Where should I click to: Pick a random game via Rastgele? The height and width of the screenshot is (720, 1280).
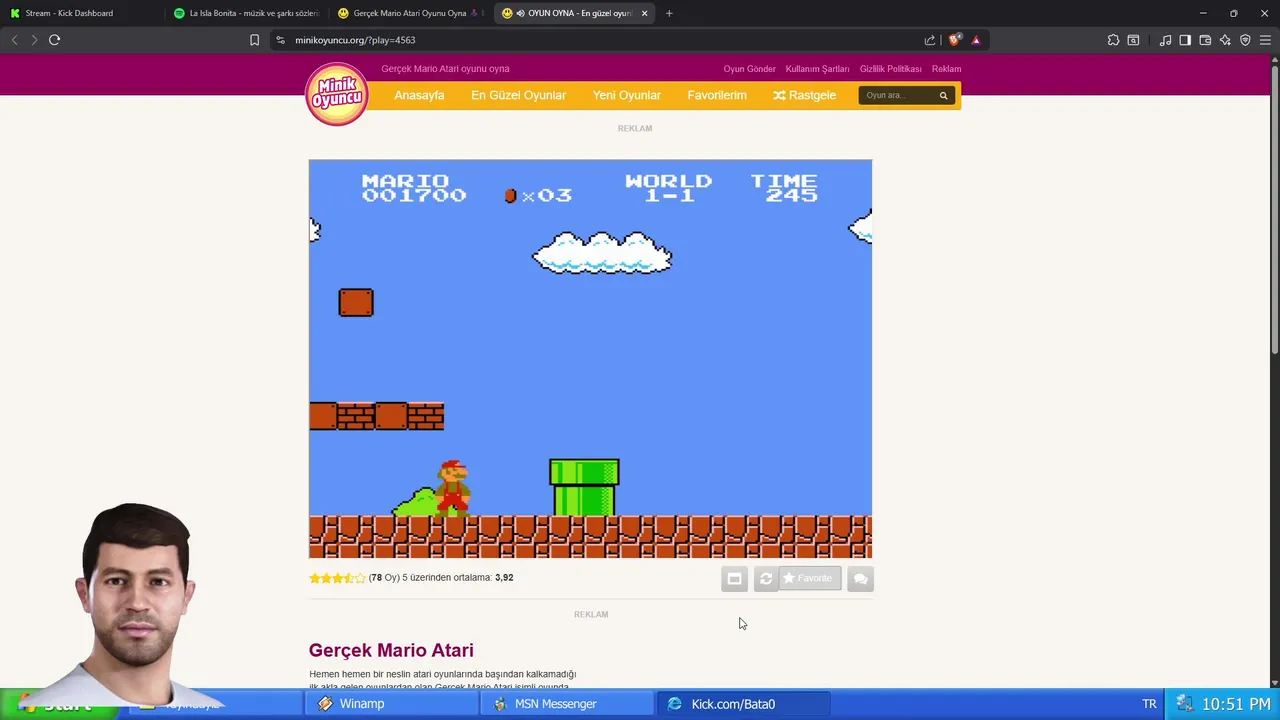pos(804,95)
